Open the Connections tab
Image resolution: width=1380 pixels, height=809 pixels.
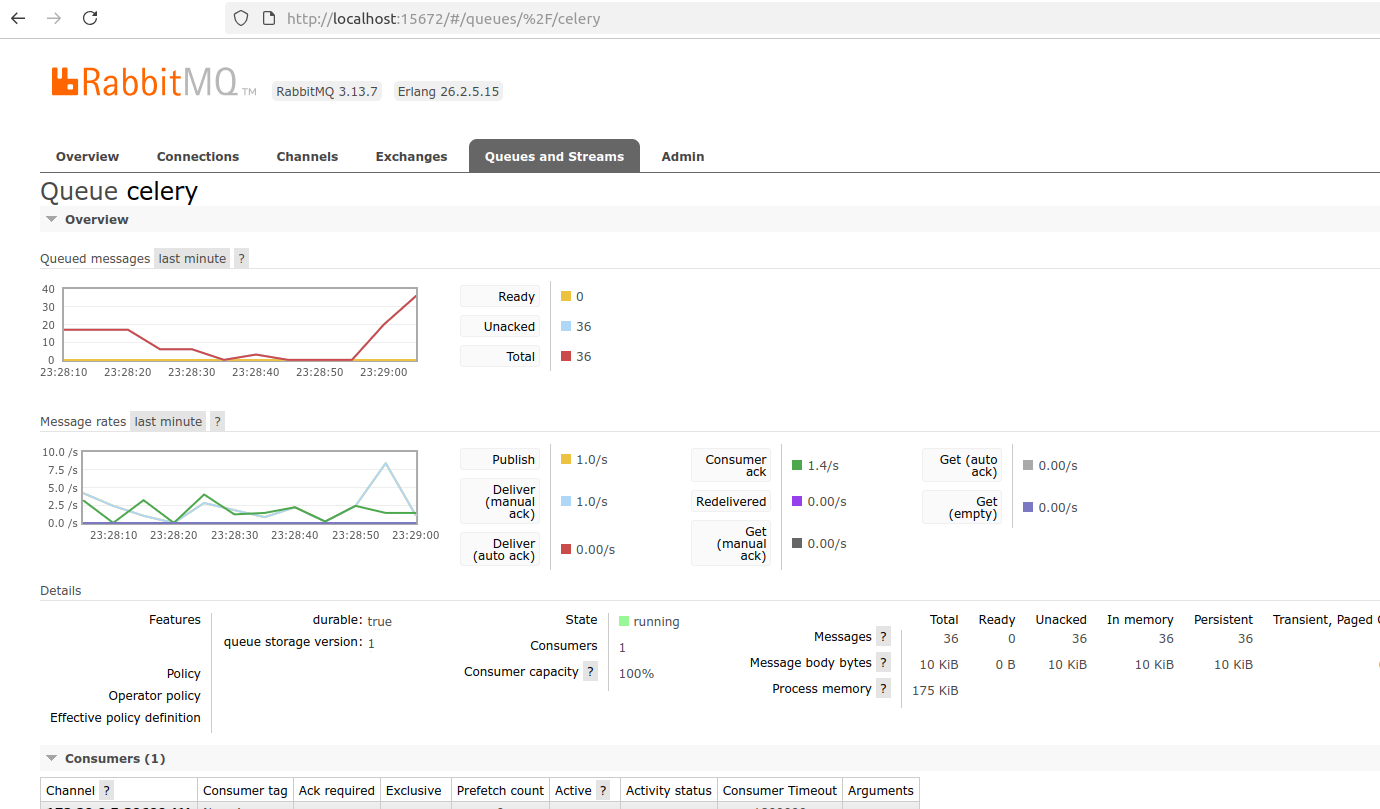[x=198, y=156]
